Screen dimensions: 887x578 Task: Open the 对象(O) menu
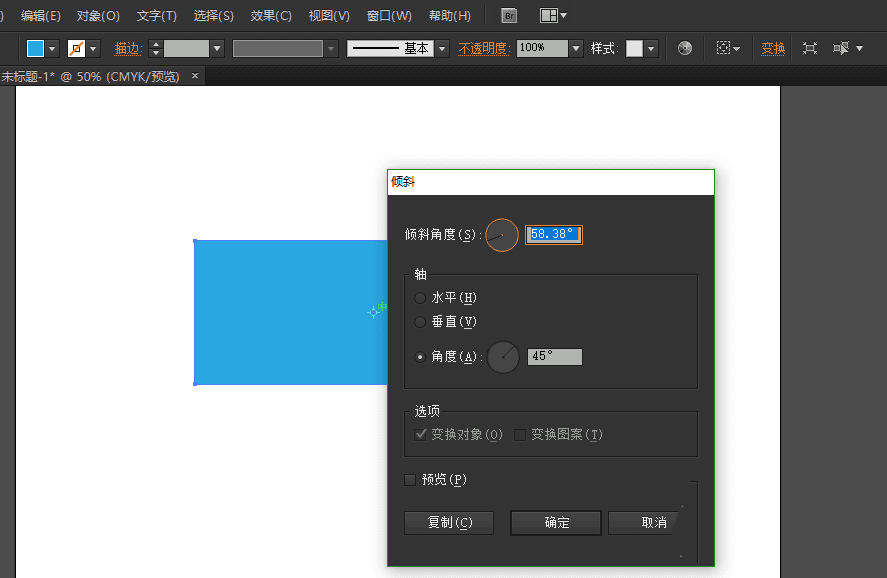click(x=98, y=16)
